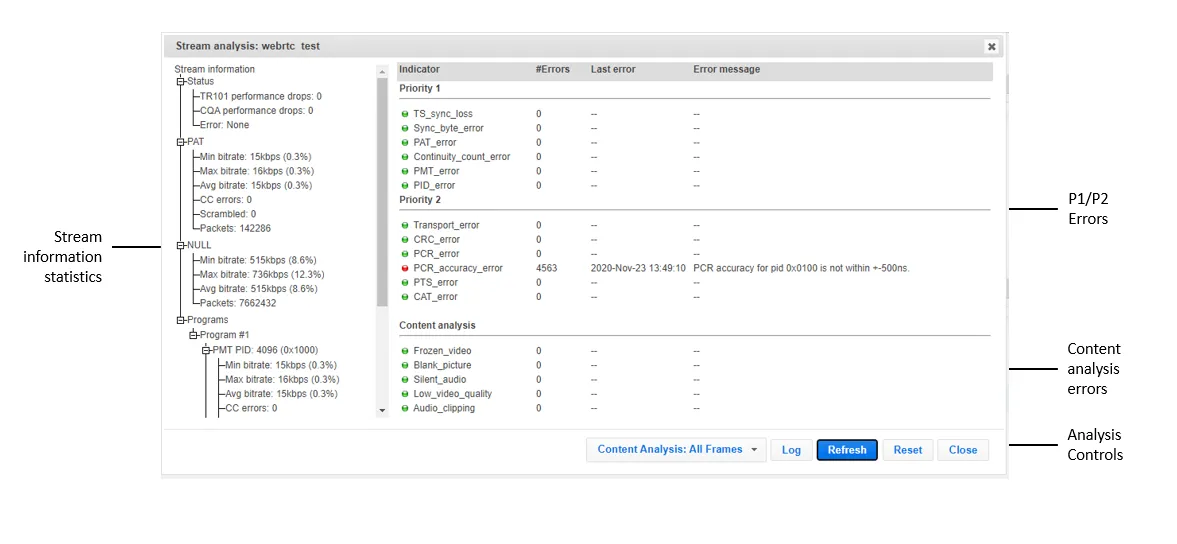Click the green status dot beside TS_sync_loss
The height and width of the screenshot is (544, 1177).
coord(405,114)
